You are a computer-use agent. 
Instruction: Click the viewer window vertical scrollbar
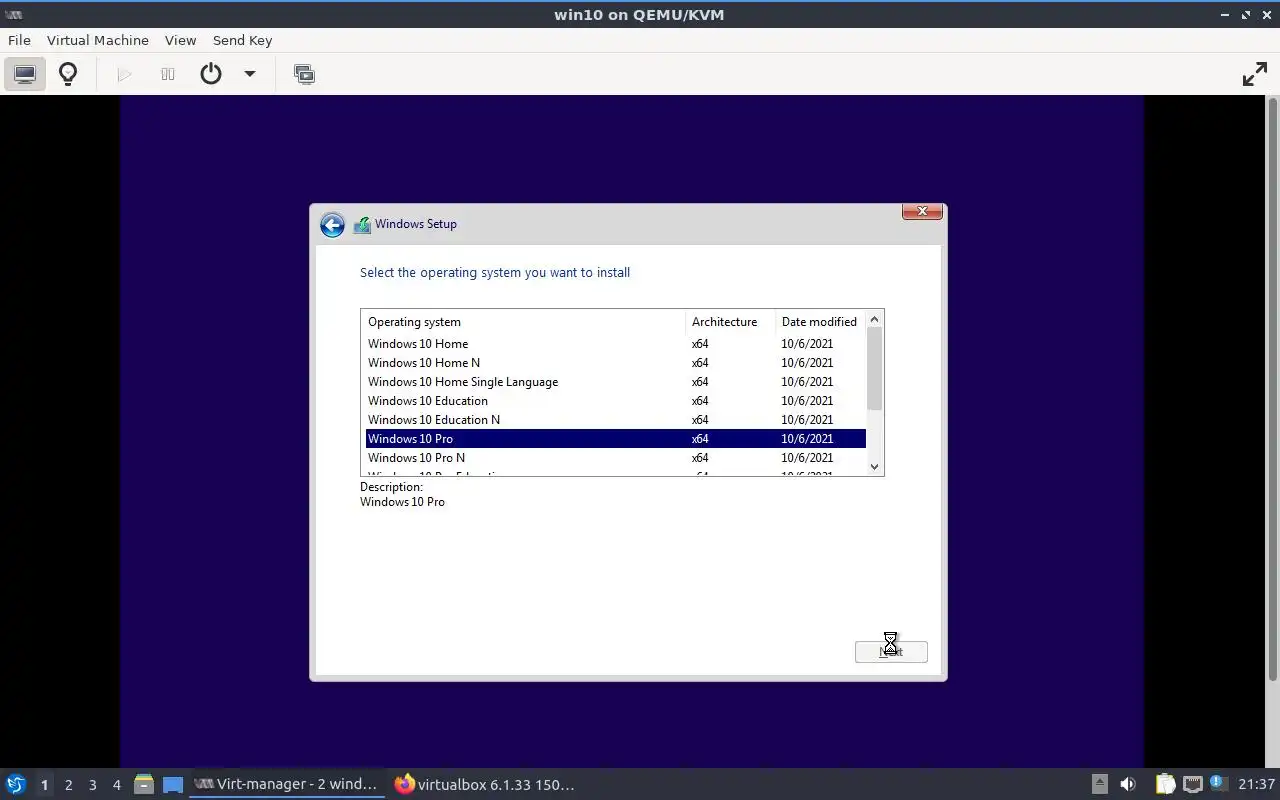pos(1273,390)
